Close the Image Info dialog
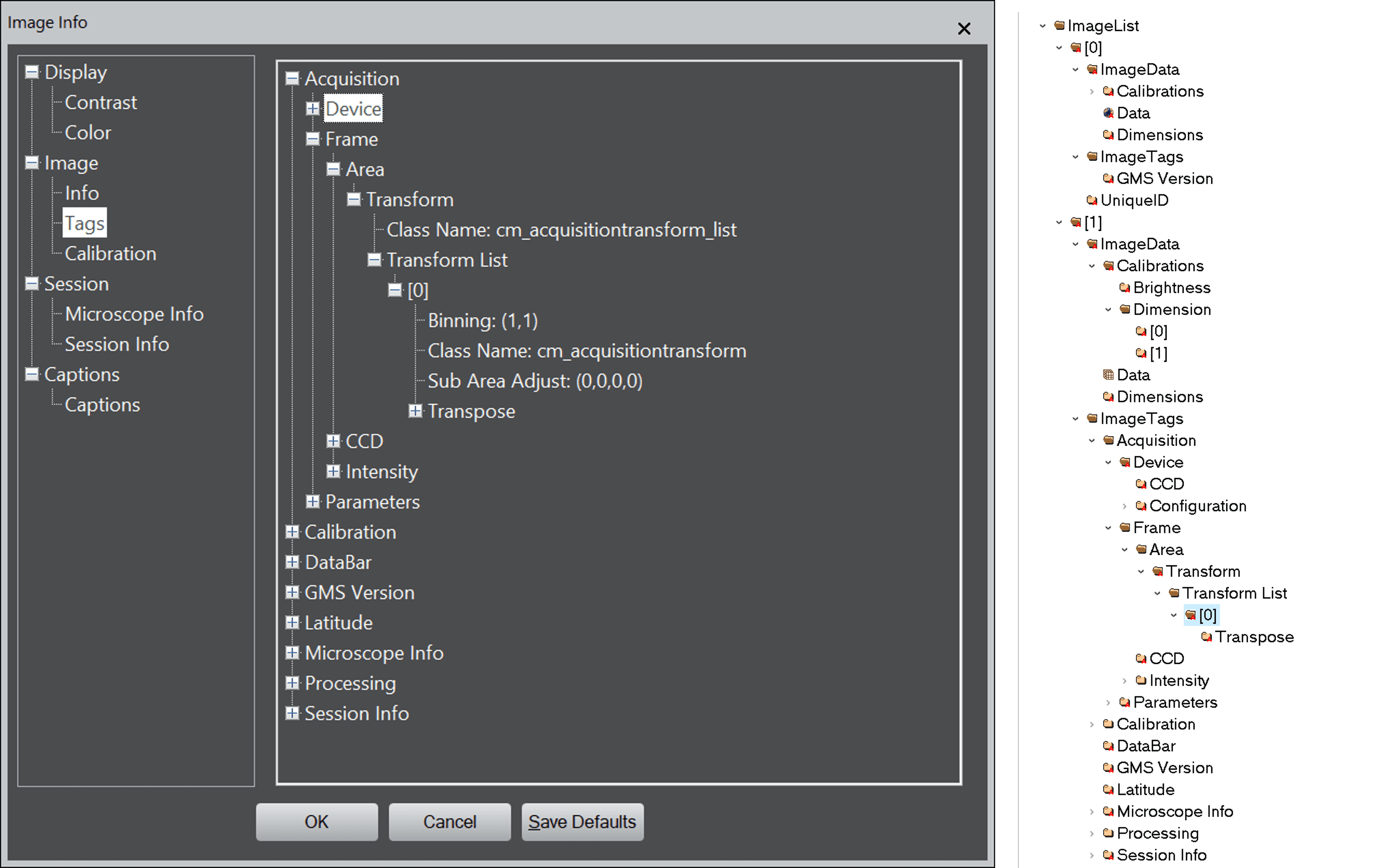The height and width of the screenshot is (868, 1394). (964, 29)
